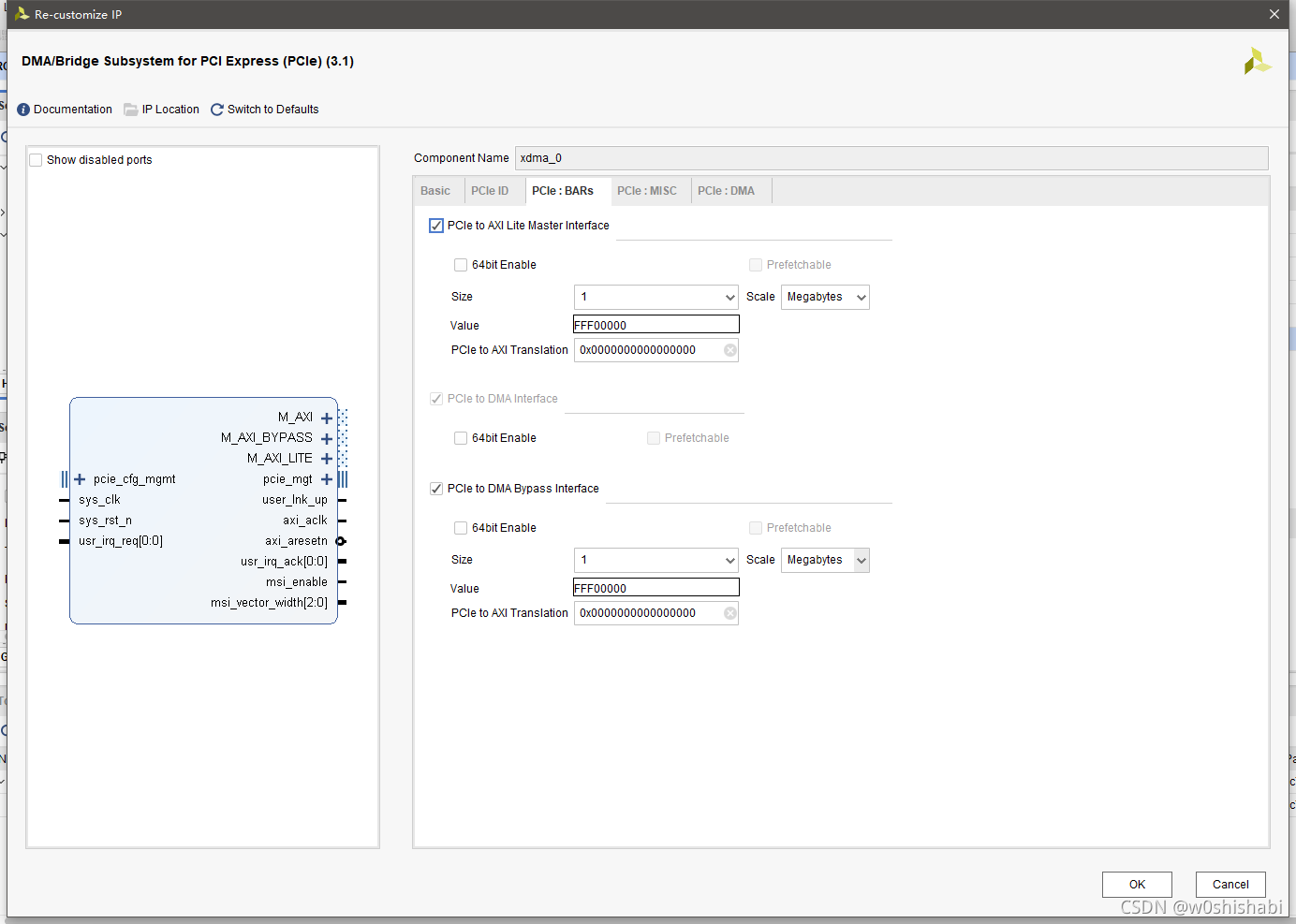Click the DMA Bypass Value FFF00000 field
The height and width of the screenshot is (924, 1296).
[x=656, y=588]
